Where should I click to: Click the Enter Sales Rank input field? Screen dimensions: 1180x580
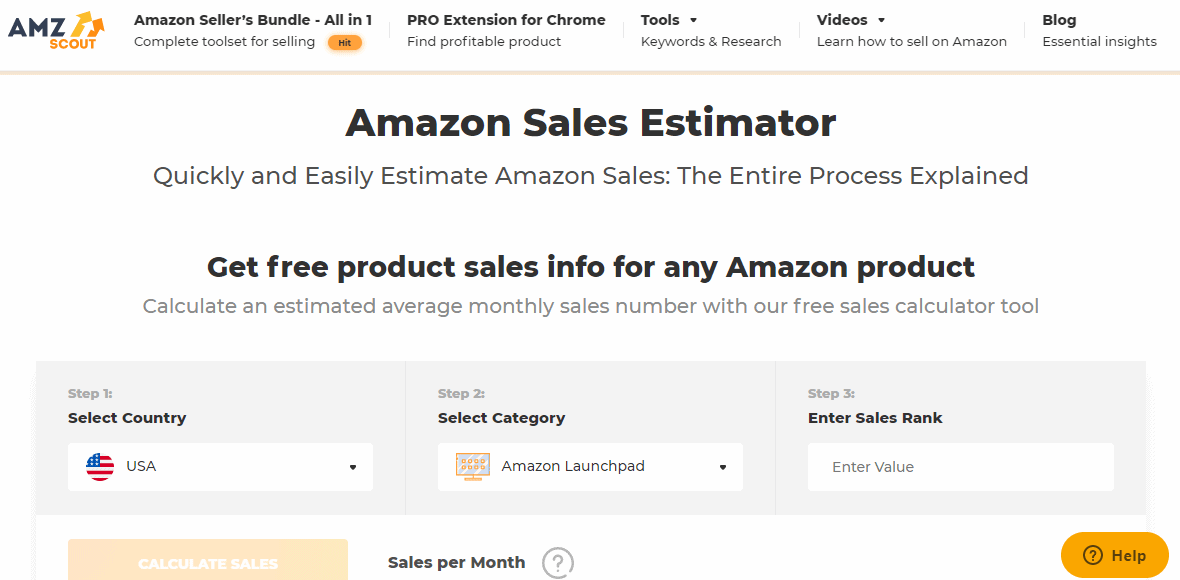960,467
